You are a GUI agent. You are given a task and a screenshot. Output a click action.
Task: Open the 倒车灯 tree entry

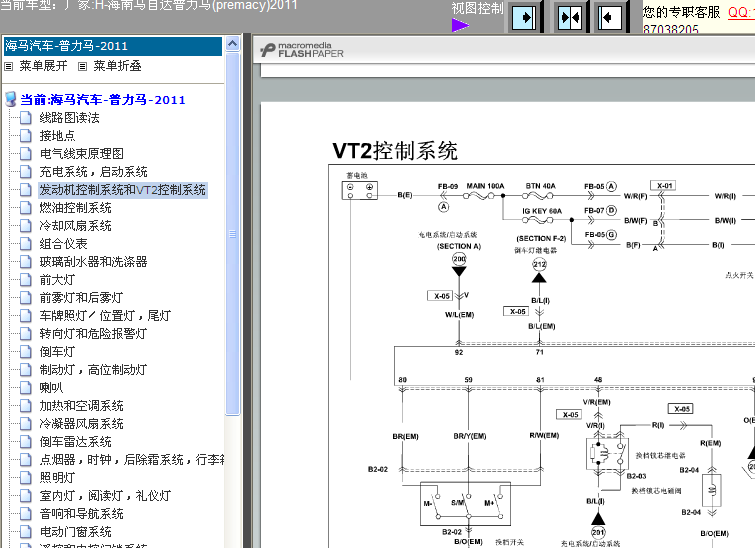tap(57, 352)
